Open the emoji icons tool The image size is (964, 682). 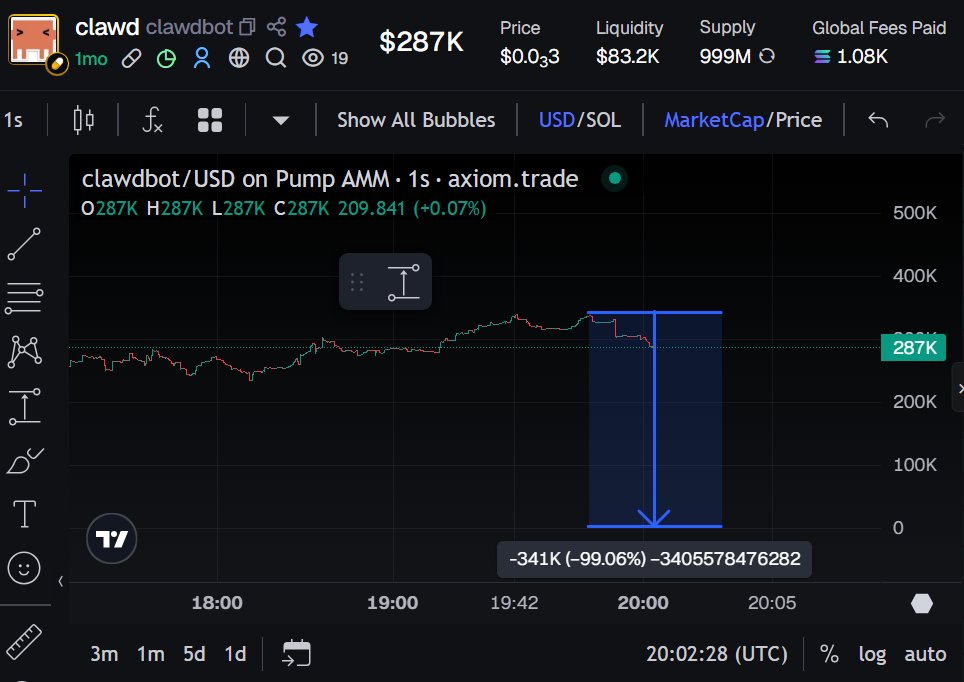coord(24,568)
